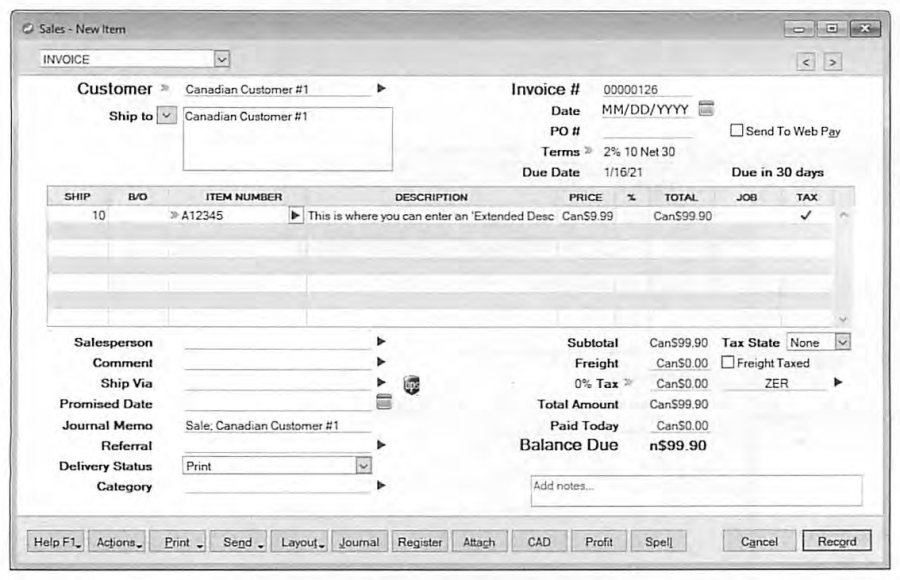
Task: Click the Attach button
Action: (480, 542)
